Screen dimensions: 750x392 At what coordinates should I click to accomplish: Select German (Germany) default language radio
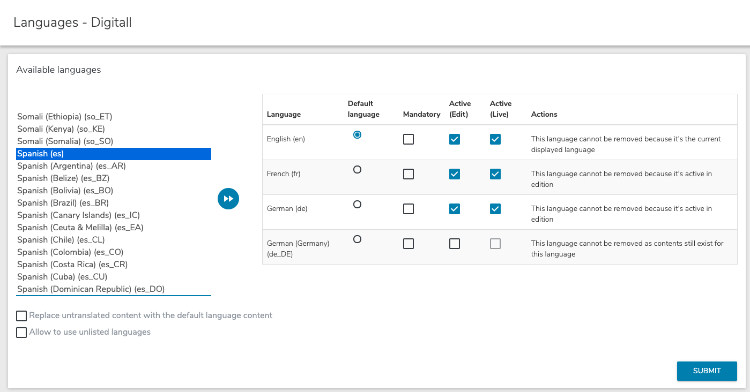357,240
